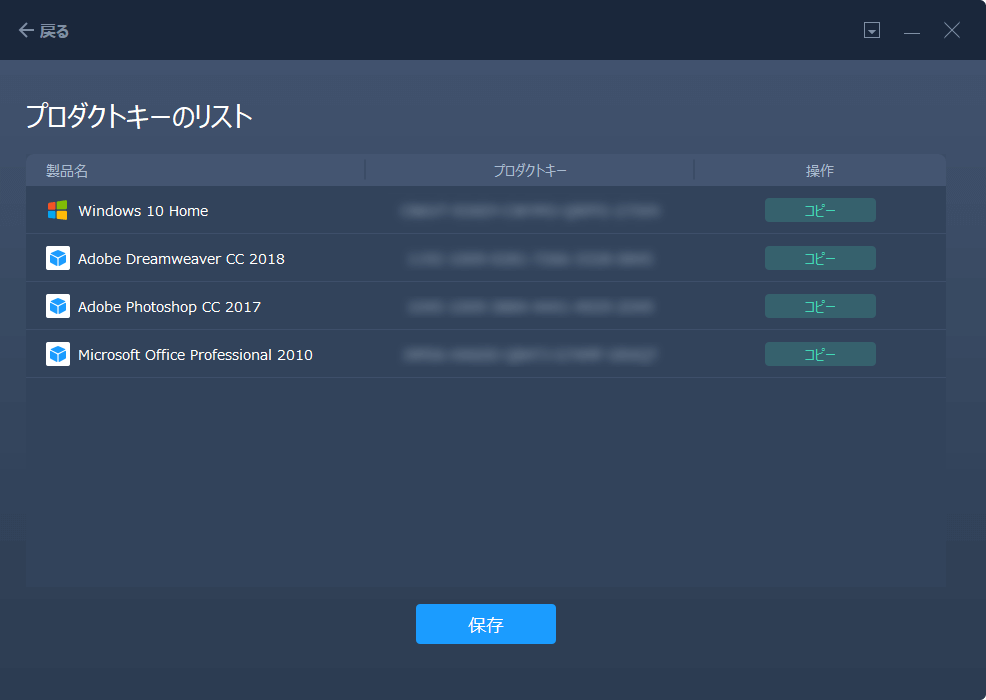The width and height of the screenshot is (986, 700).
Task: Click the プロダクトキー column header
Action: 529,170
